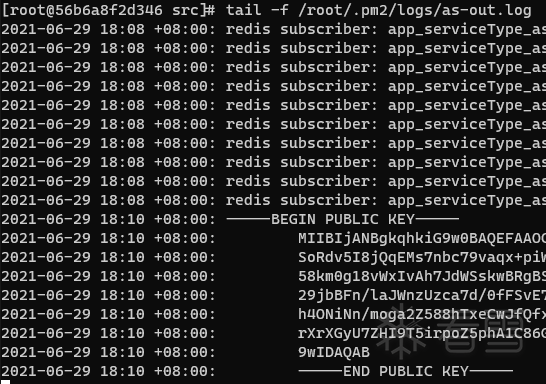
Task: Click the key line starting with 58km0g18vWxIvAh7
Action: [x=422, y=276]
